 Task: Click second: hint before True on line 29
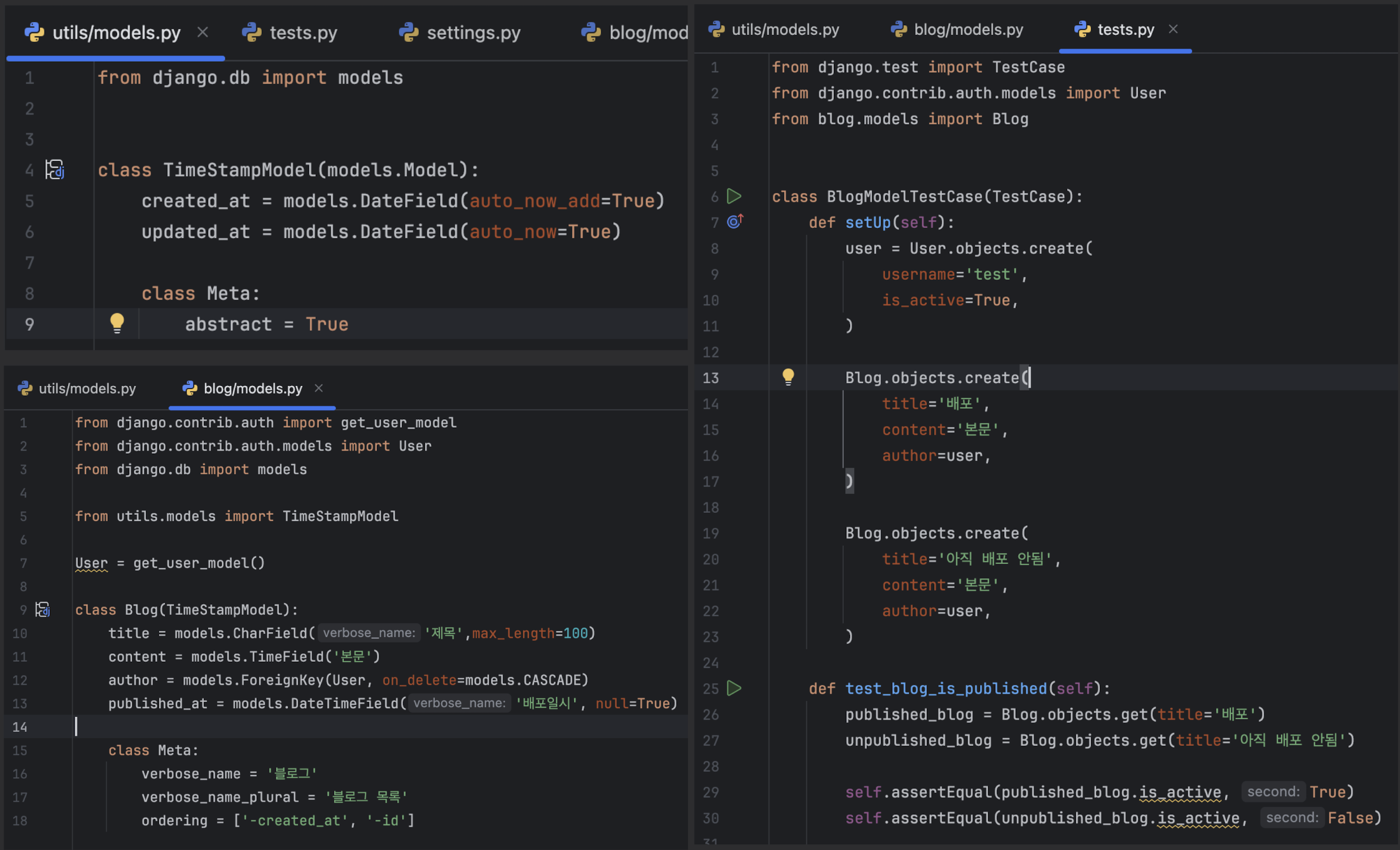coord(1273,791)
